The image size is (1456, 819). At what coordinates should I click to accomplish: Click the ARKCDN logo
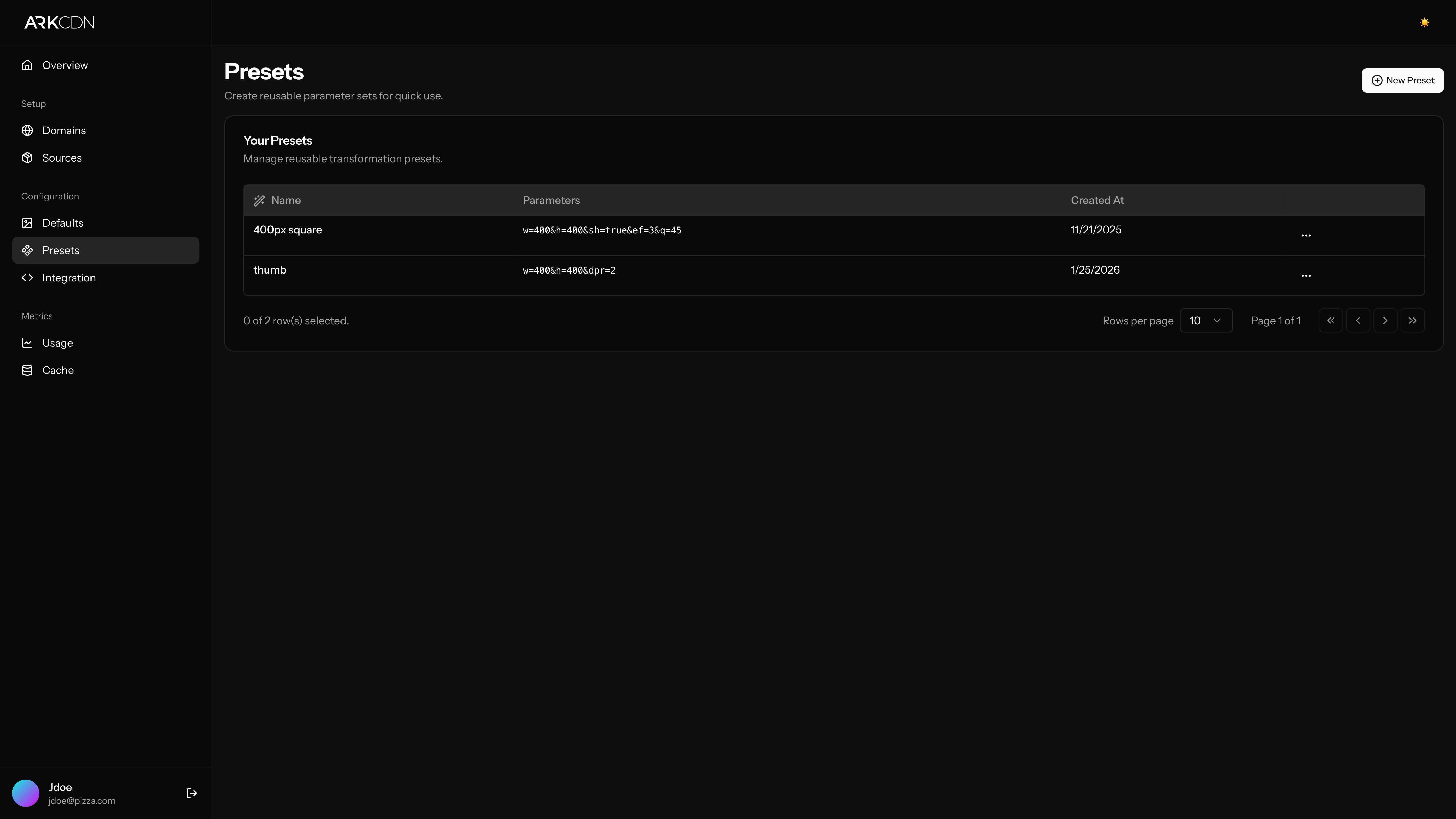(x=59, y=22)
